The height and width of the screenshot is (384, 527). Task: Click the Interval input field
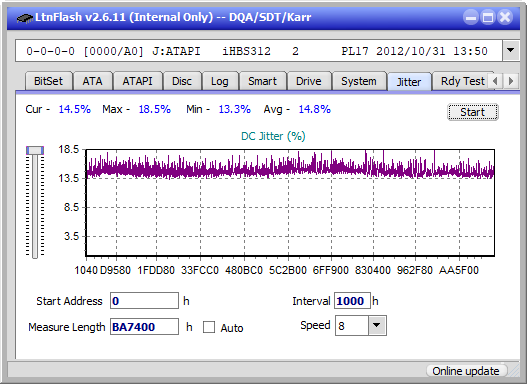pyautogui.click(x=352, y=301)
